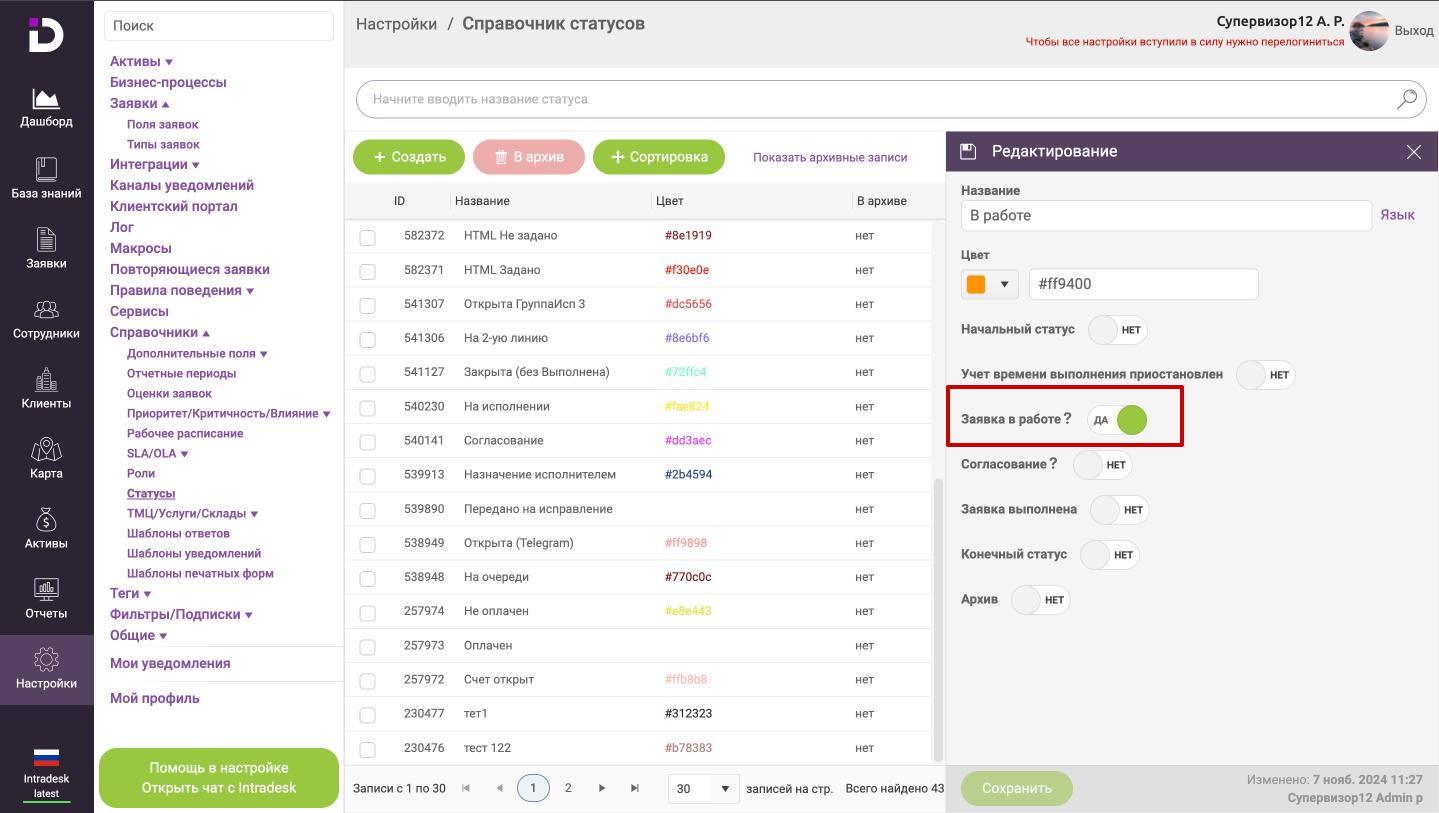Disable the 'Заявка в работе' toggle
The height and width of the screenshot is (813, 1439).
point(1118,420)
